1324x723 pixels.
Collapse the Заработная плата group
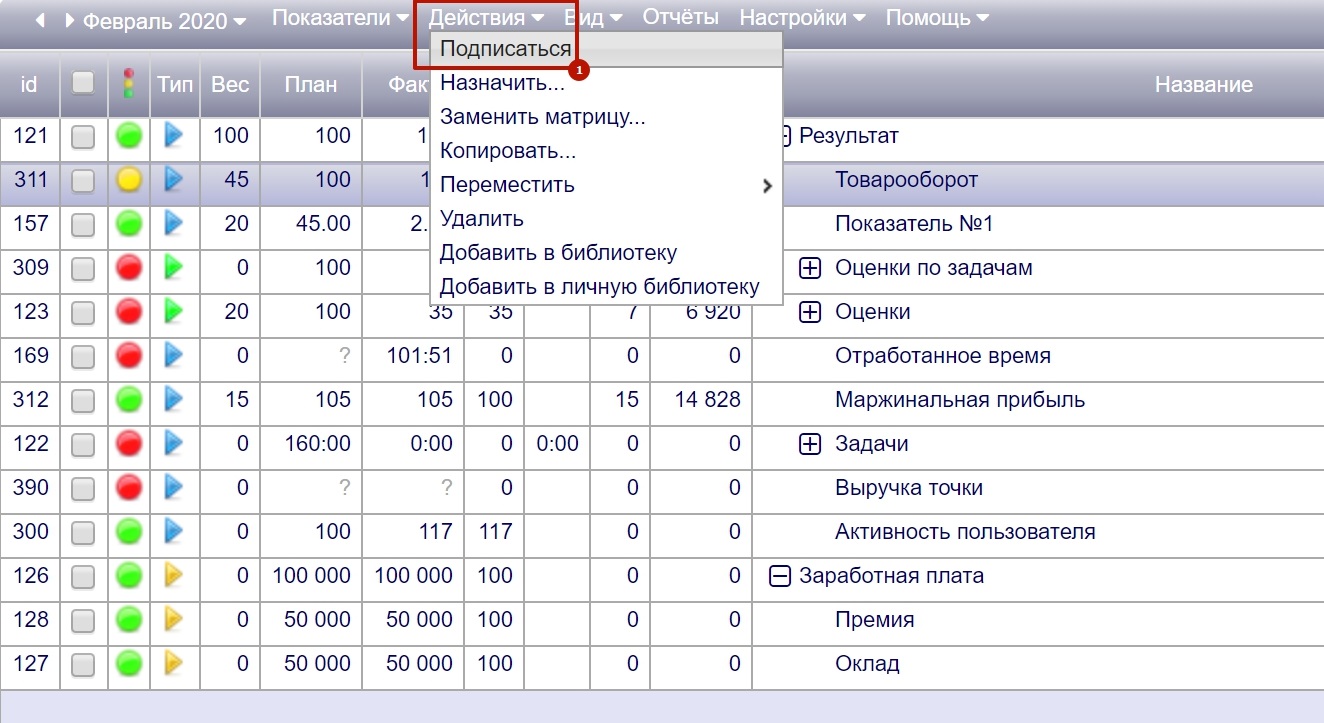coord(780,576)
